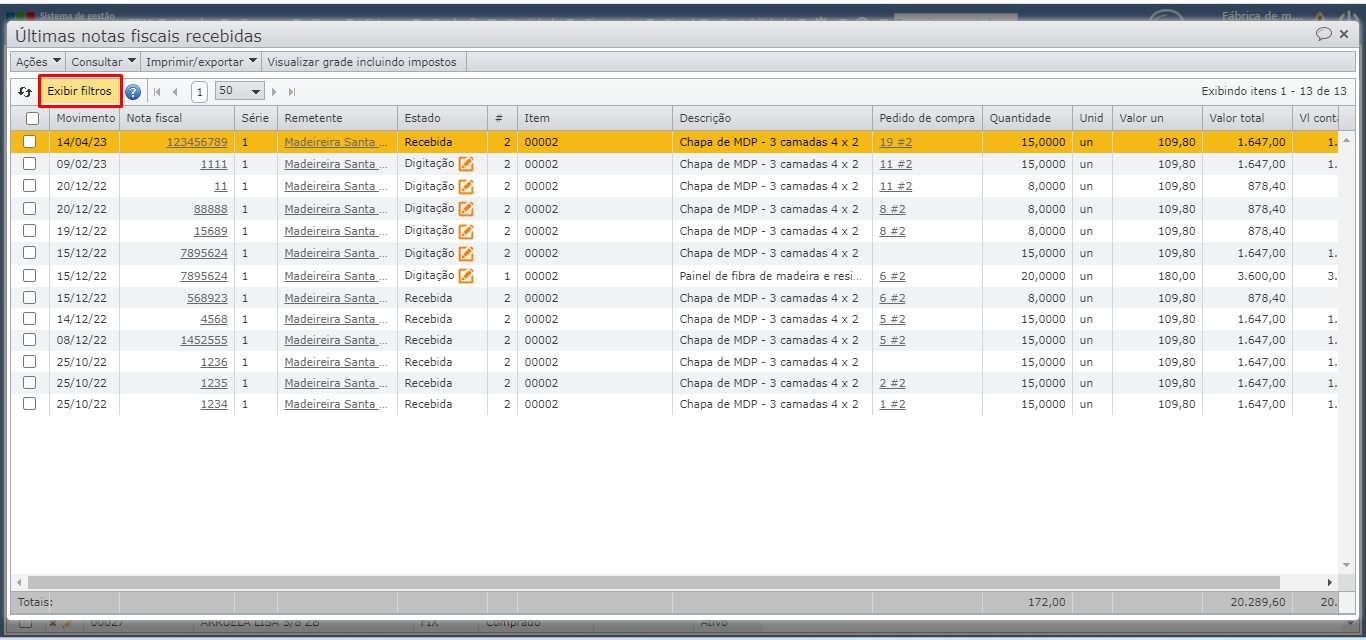This screenshot has width=1366, height=640.
Task: Jump to the last page arrow
Action: (292, 92)
